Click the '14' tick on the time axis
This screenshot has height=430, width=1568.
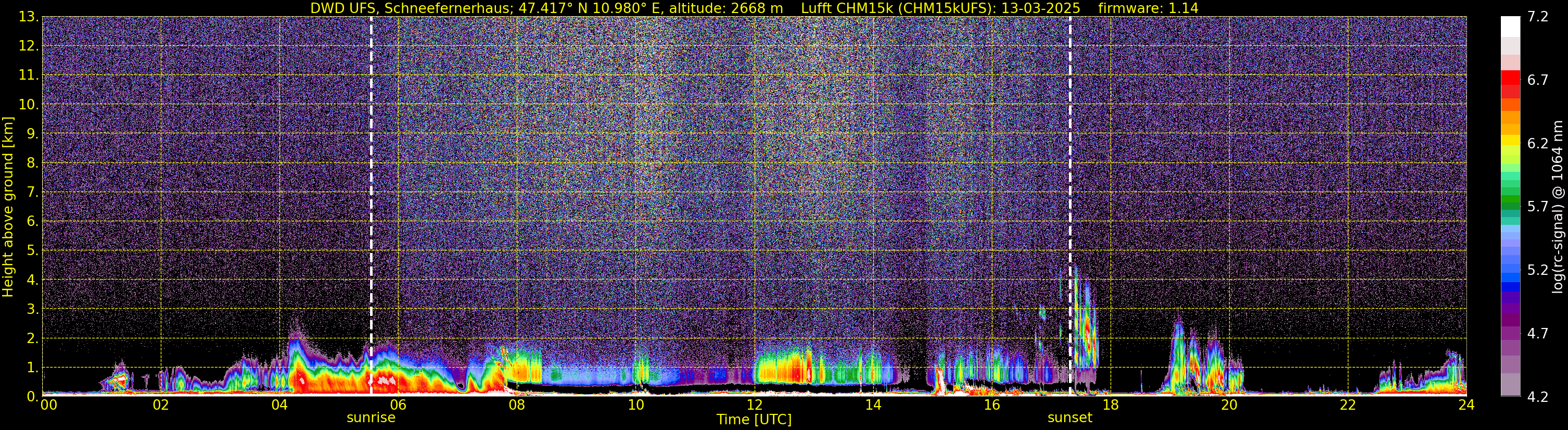[873, 405]
